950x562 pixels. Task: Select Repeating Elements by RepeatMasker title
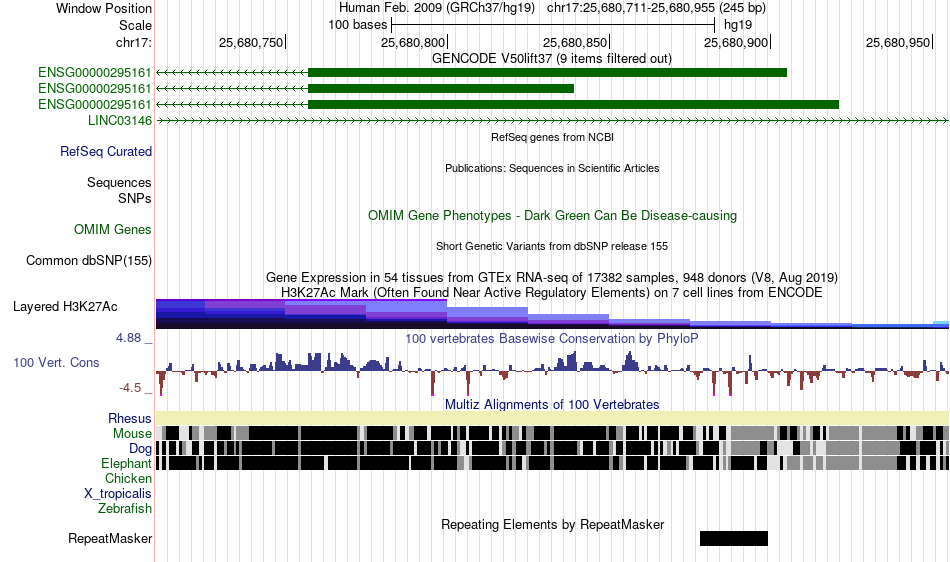click(x=552, y=524)
